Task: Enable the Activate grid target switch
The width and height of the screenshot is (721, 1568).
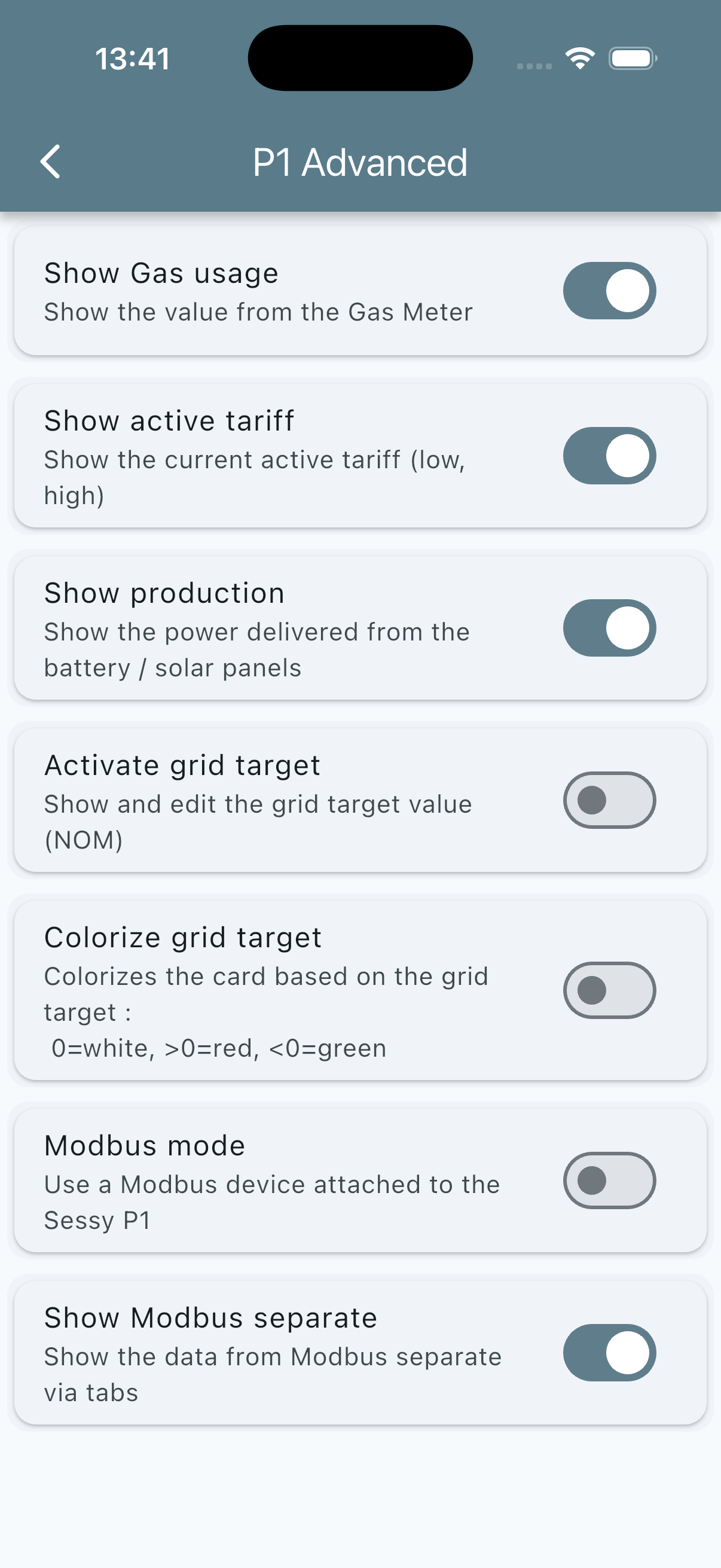Action: [x=609, y=800]
